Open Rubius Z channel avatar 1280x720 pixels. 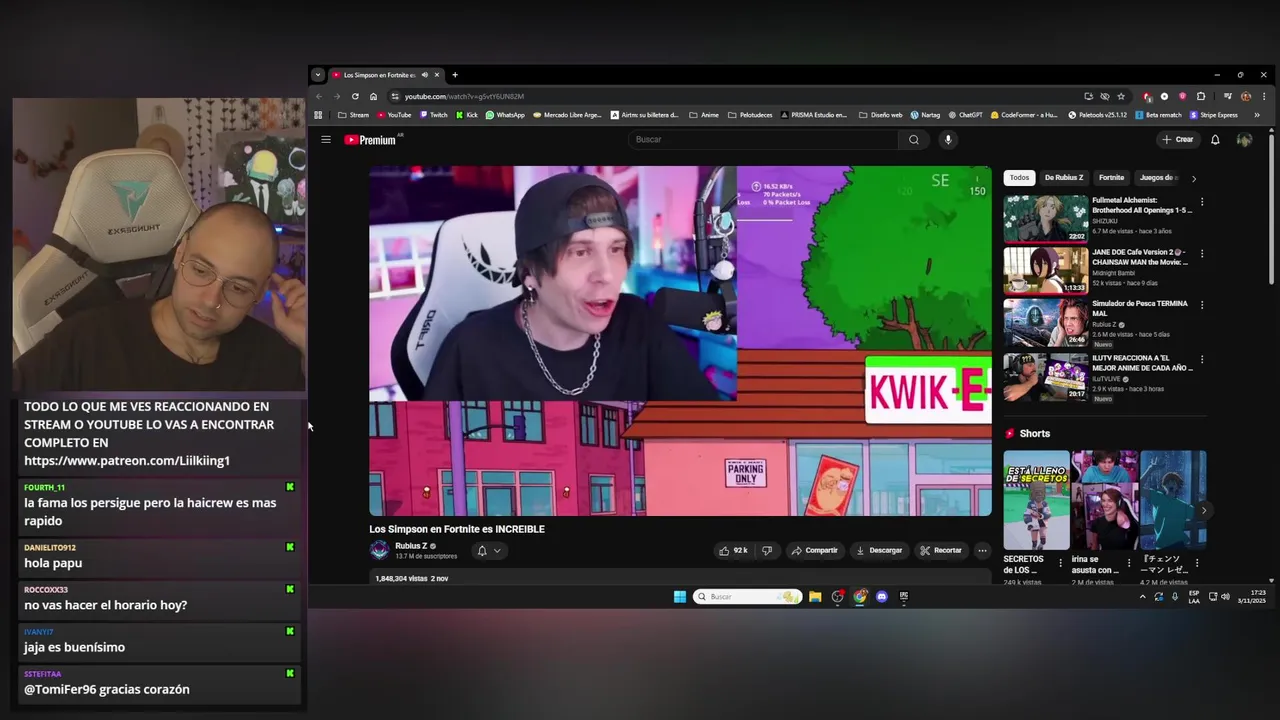click(379, 550)
